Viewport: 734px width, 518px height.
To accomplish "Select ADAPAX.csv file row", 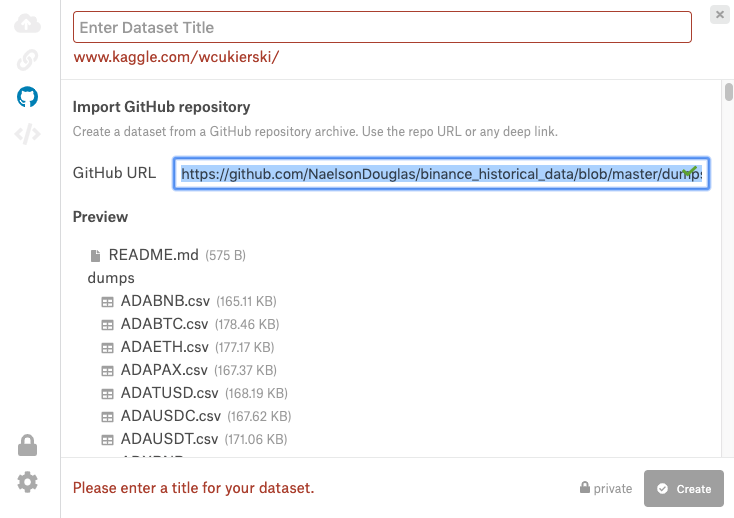I will (189, 370).
